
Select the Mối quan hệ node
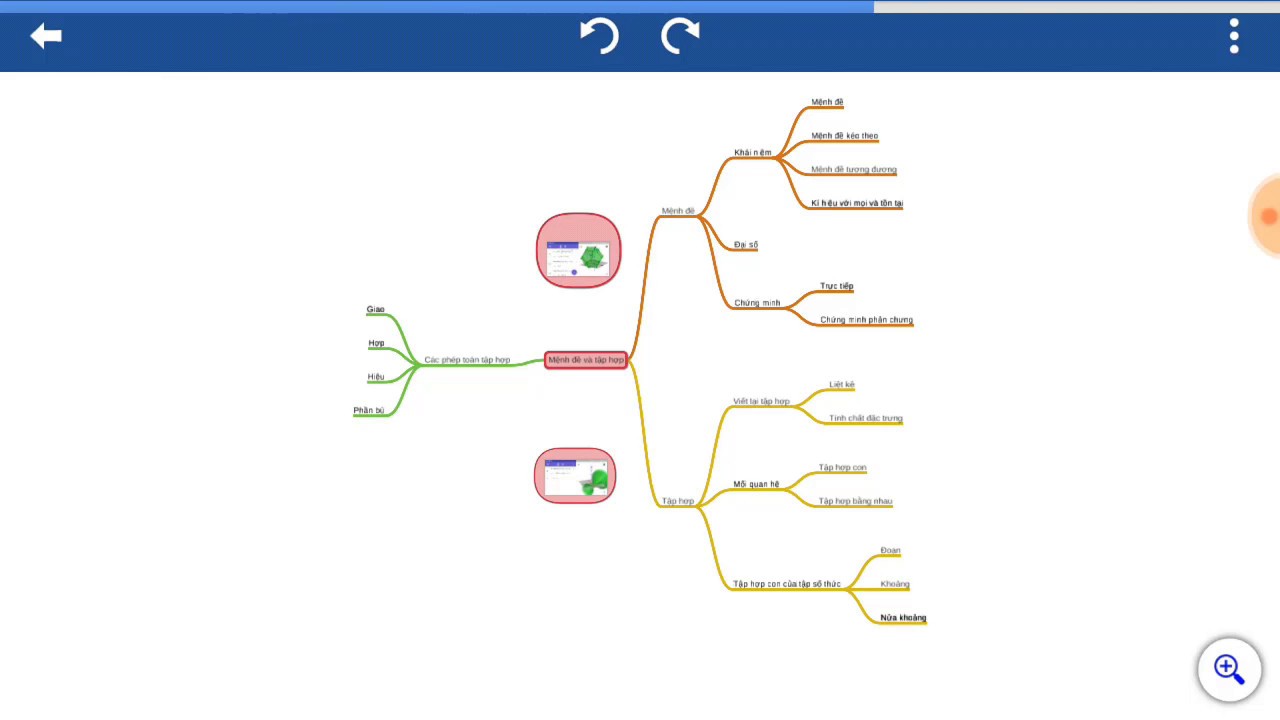click(x=756, y=485)
